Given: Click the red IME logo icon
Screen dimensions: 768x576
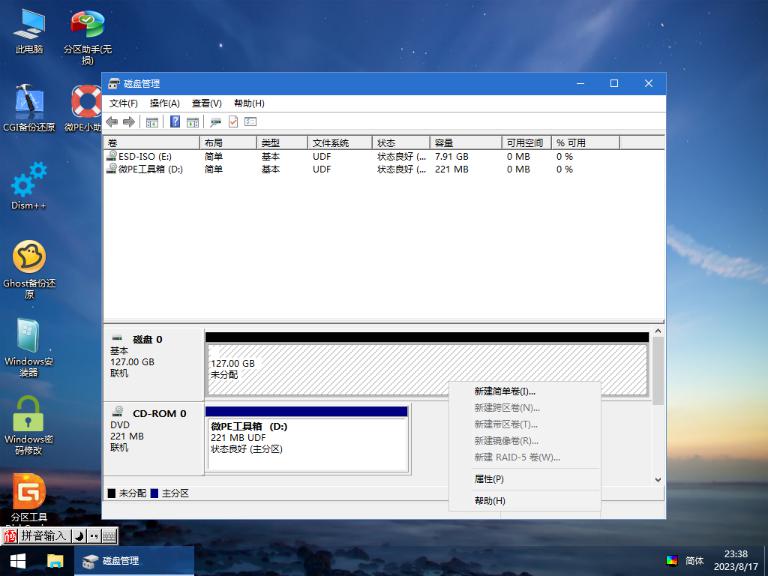Looking at the screenshot, I should coord(10,536).
